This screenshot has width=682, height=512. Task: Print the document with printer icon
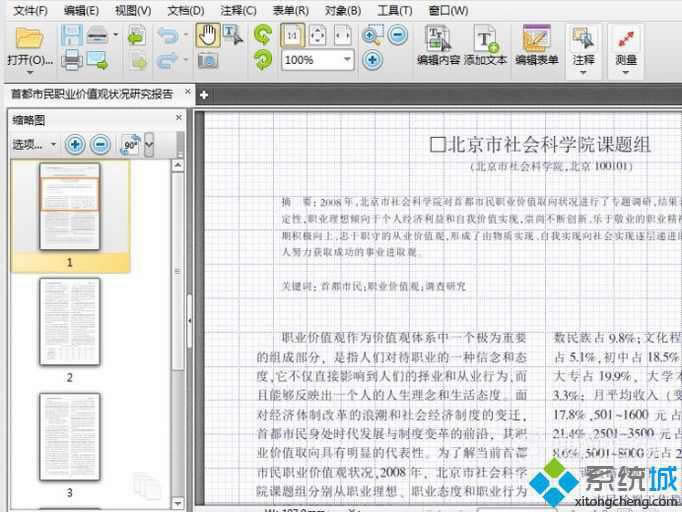[x=72, y=60]
